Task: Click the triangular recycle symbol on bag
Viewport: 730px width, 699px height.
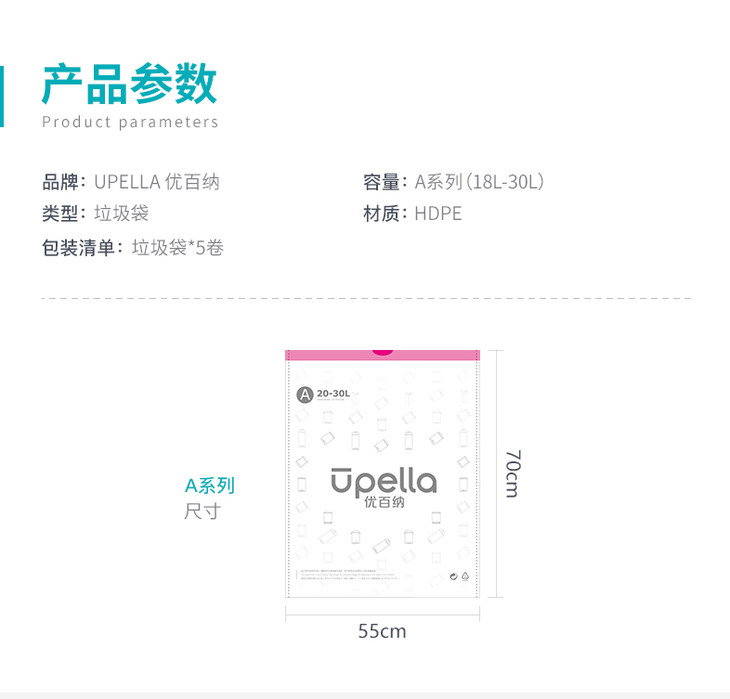Action: click(x=465, y=577)
